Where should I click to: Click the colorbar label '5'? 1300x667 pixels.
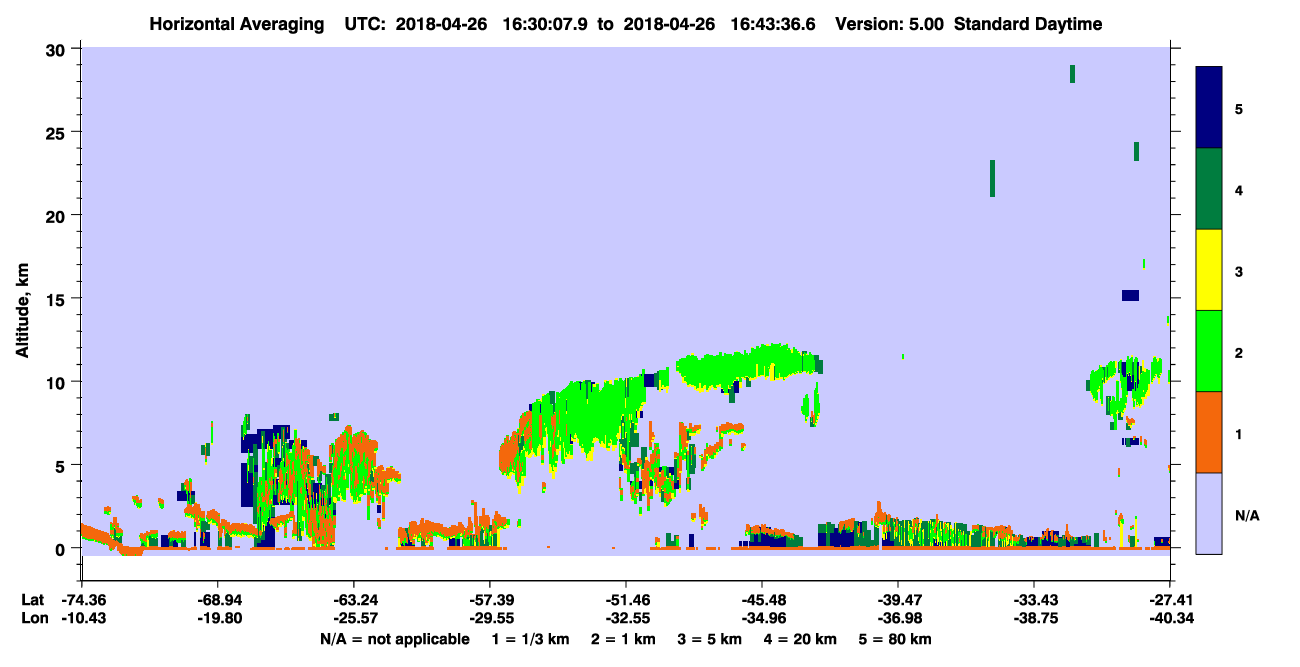1239,109
